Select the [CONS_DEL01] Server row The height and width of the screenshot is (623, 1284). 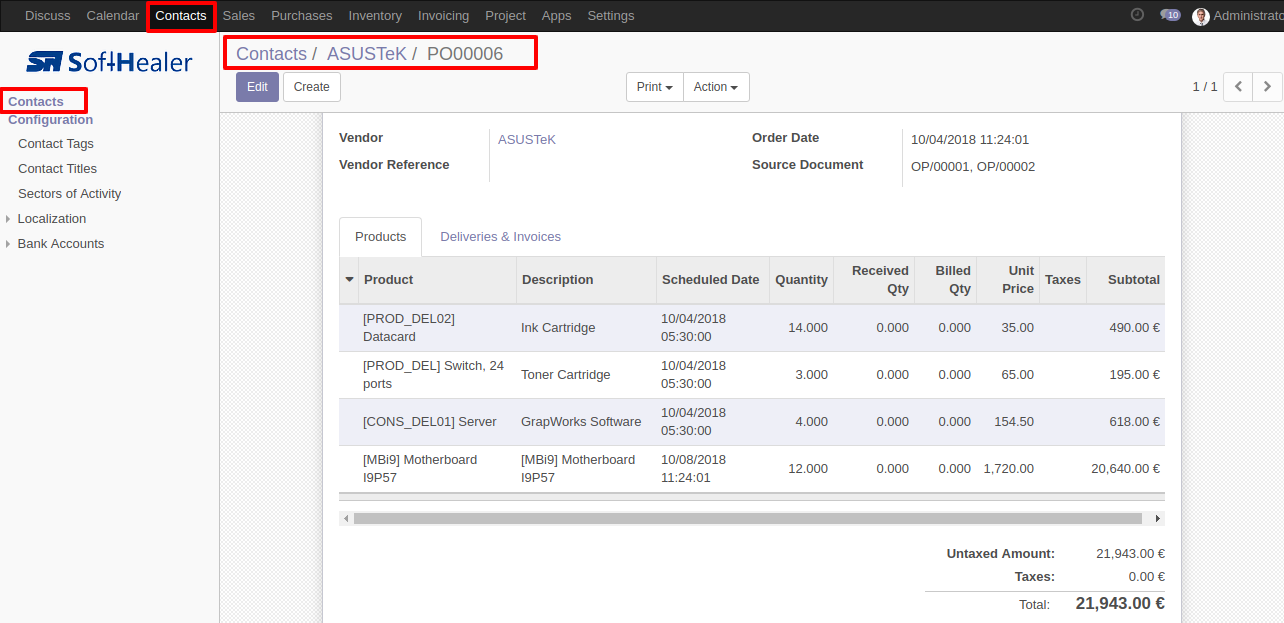pyautogui.click(x=752, y=422)
